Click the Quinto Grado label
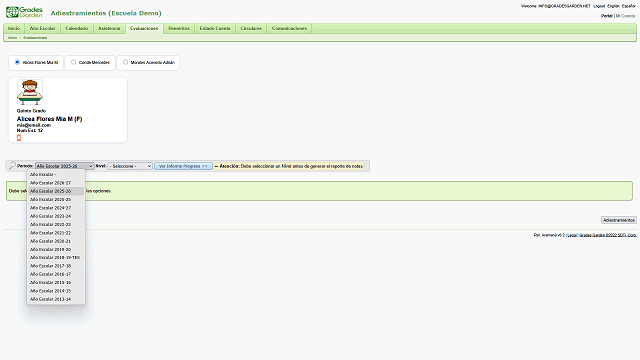 pos(31,111)
